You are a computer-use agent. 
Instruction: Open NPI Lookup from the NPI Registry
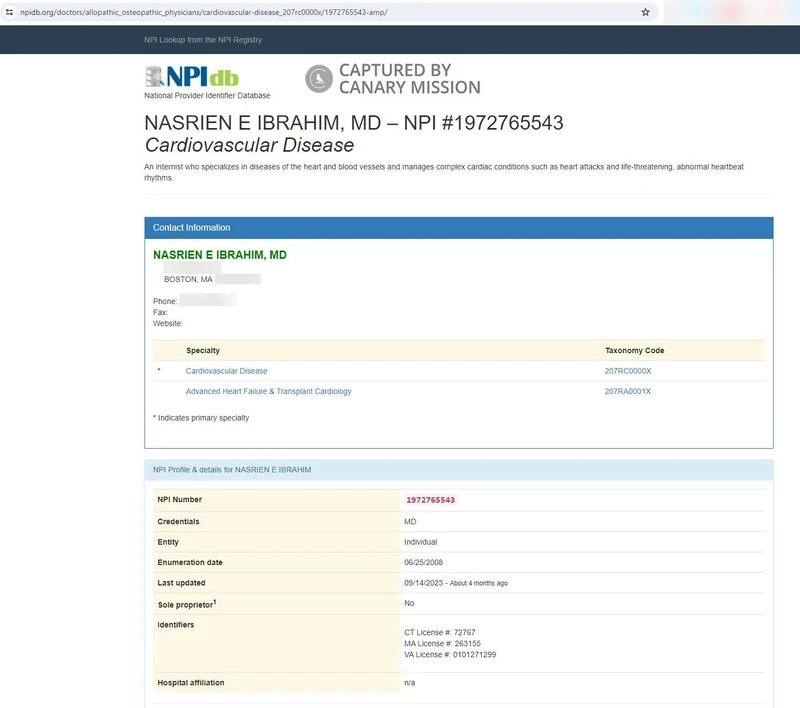coord(203,40)
